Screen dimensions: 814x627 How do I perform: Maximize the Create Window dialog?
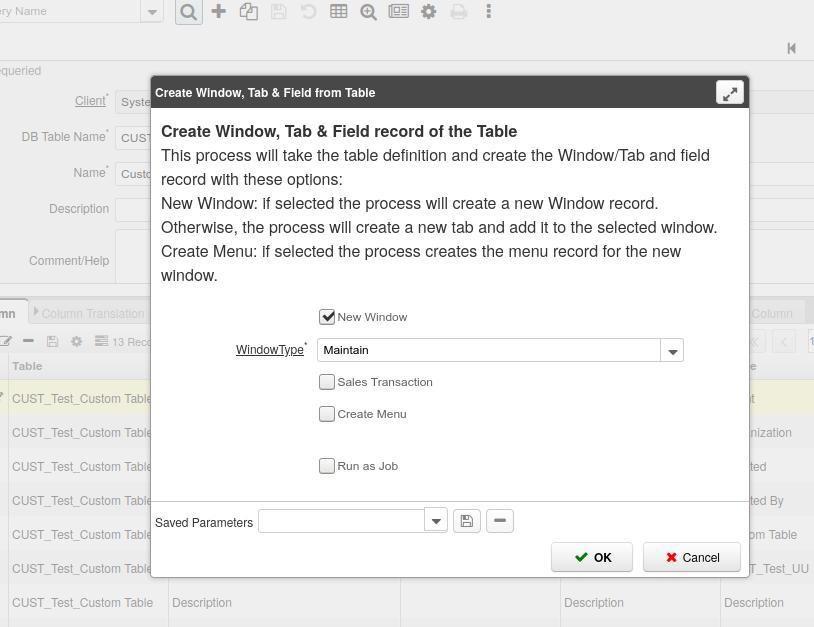729,92
